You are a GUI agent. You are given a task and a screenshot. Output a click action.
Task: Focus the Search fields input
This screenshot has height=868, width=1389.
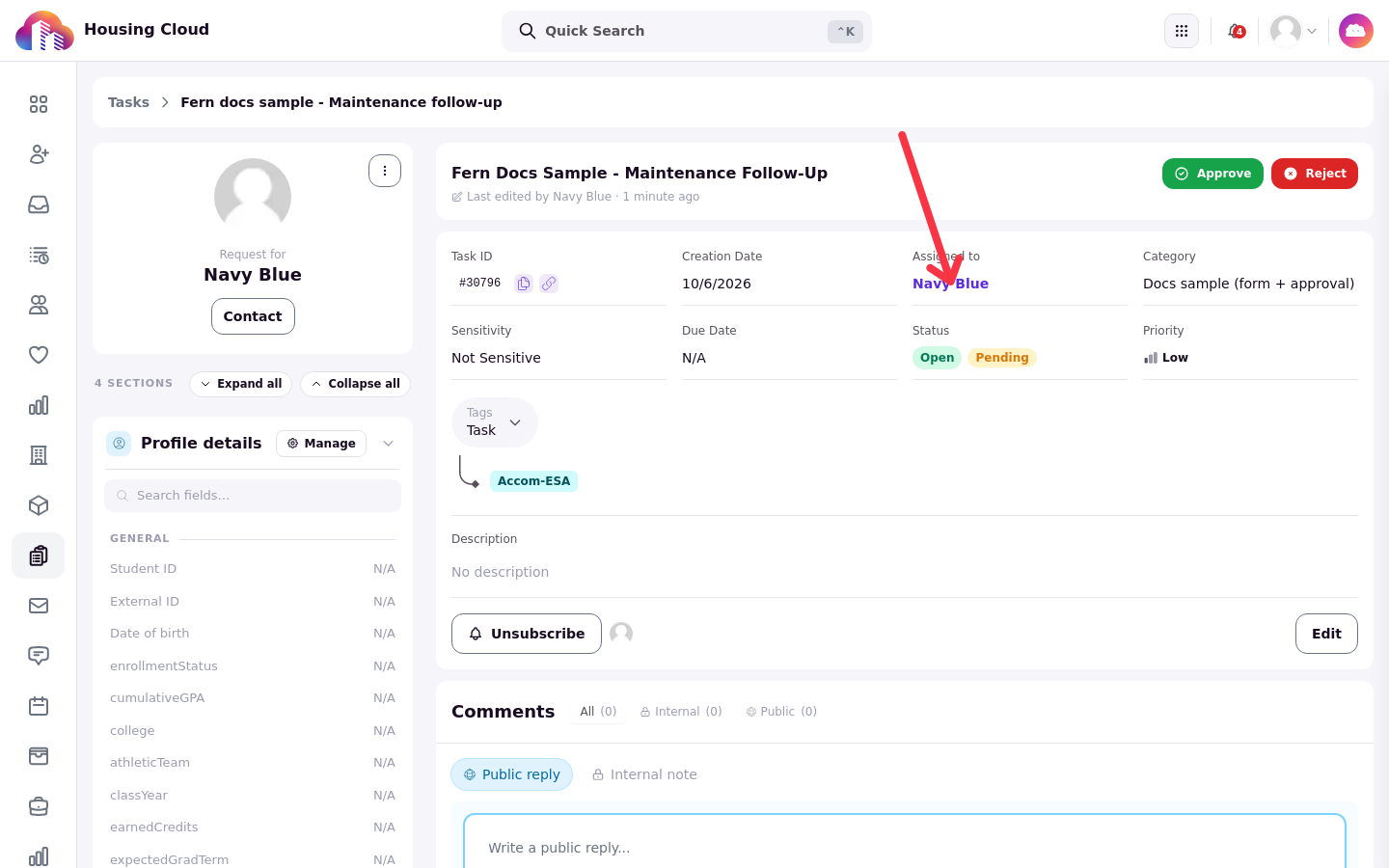253,496
